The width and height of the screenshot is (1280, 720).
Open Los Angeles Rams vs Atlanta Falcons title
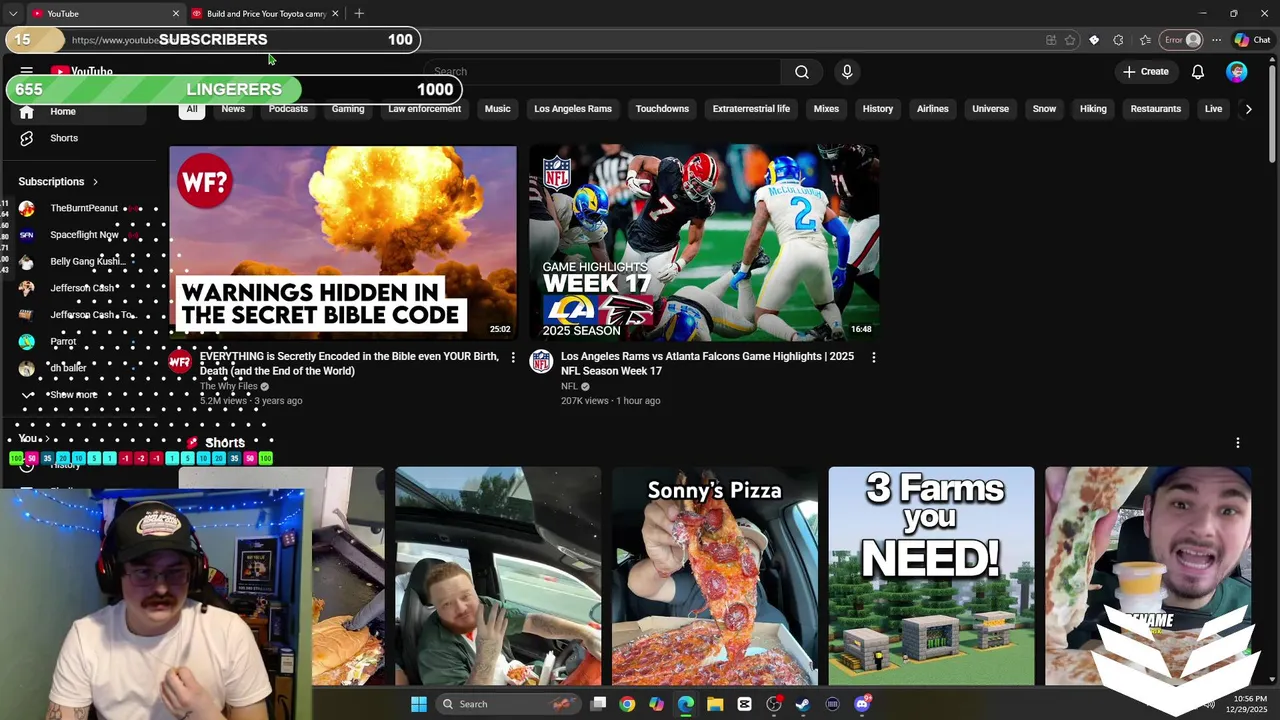[707, 363]
